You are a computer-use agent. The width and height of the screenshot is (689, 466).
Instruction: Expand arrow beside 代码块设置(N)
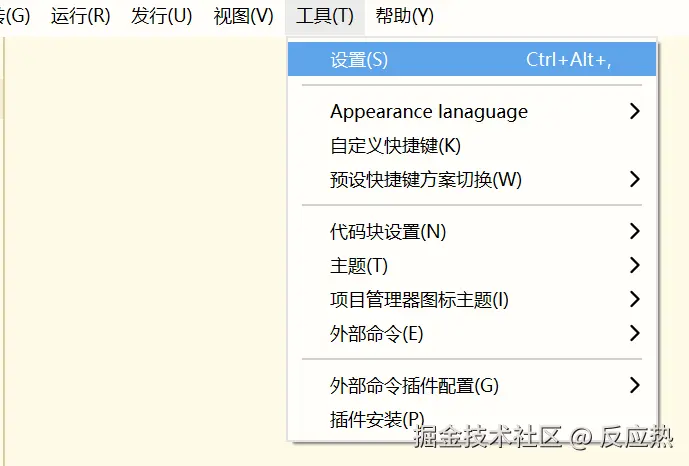[635, 232]
